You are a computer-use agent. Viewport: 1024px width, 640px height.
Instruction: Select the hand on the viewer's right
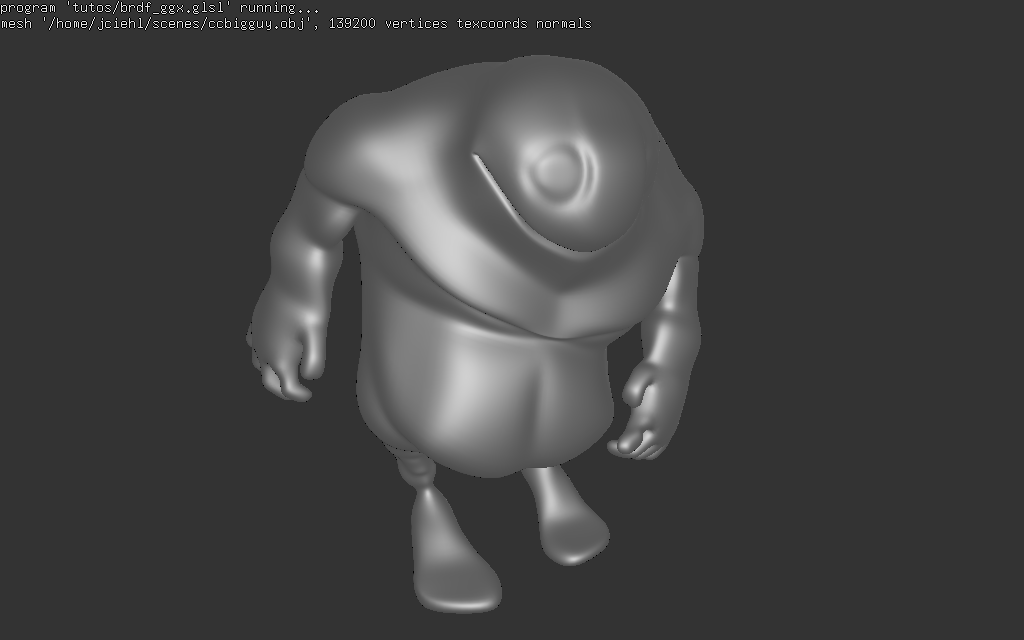pyautogui.click(x=640, y=420)
